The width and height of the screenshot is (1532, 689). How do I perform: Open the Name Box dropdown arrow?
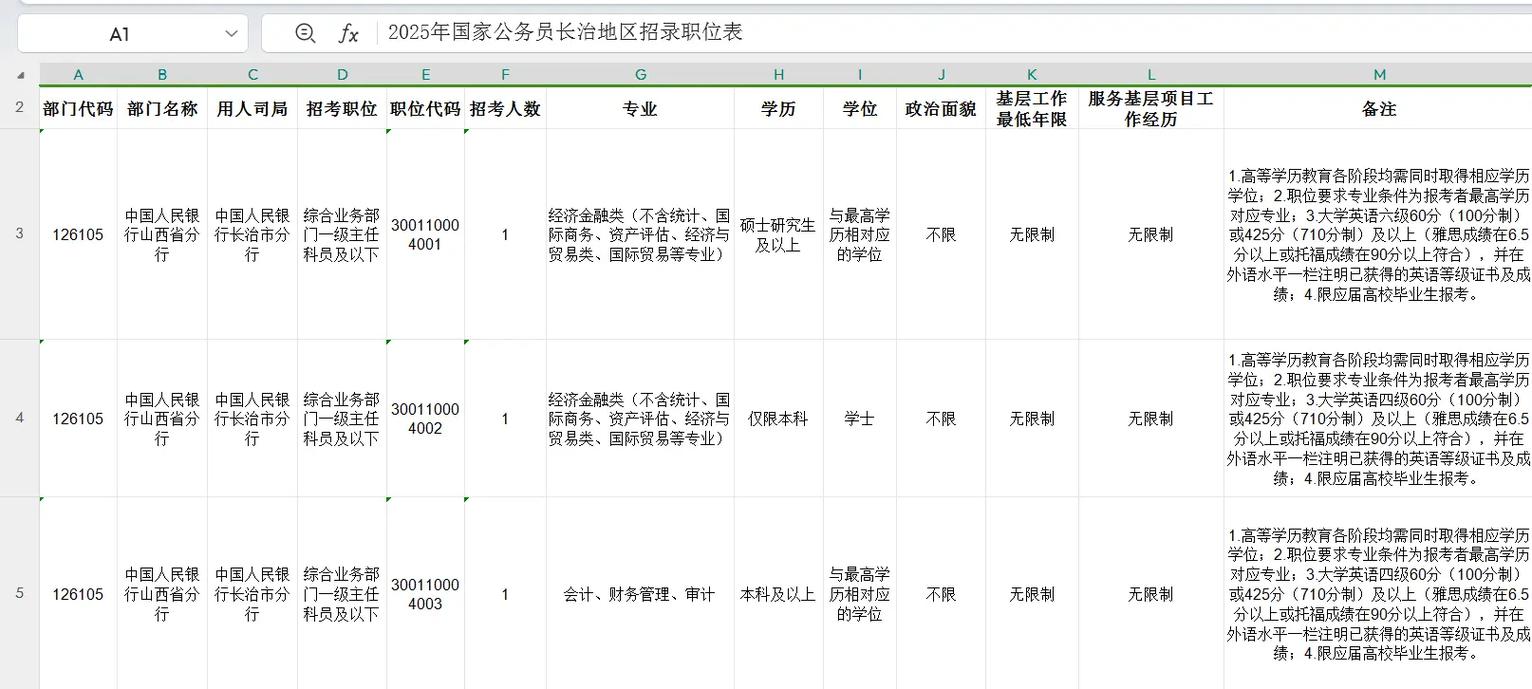coord(230,33)
